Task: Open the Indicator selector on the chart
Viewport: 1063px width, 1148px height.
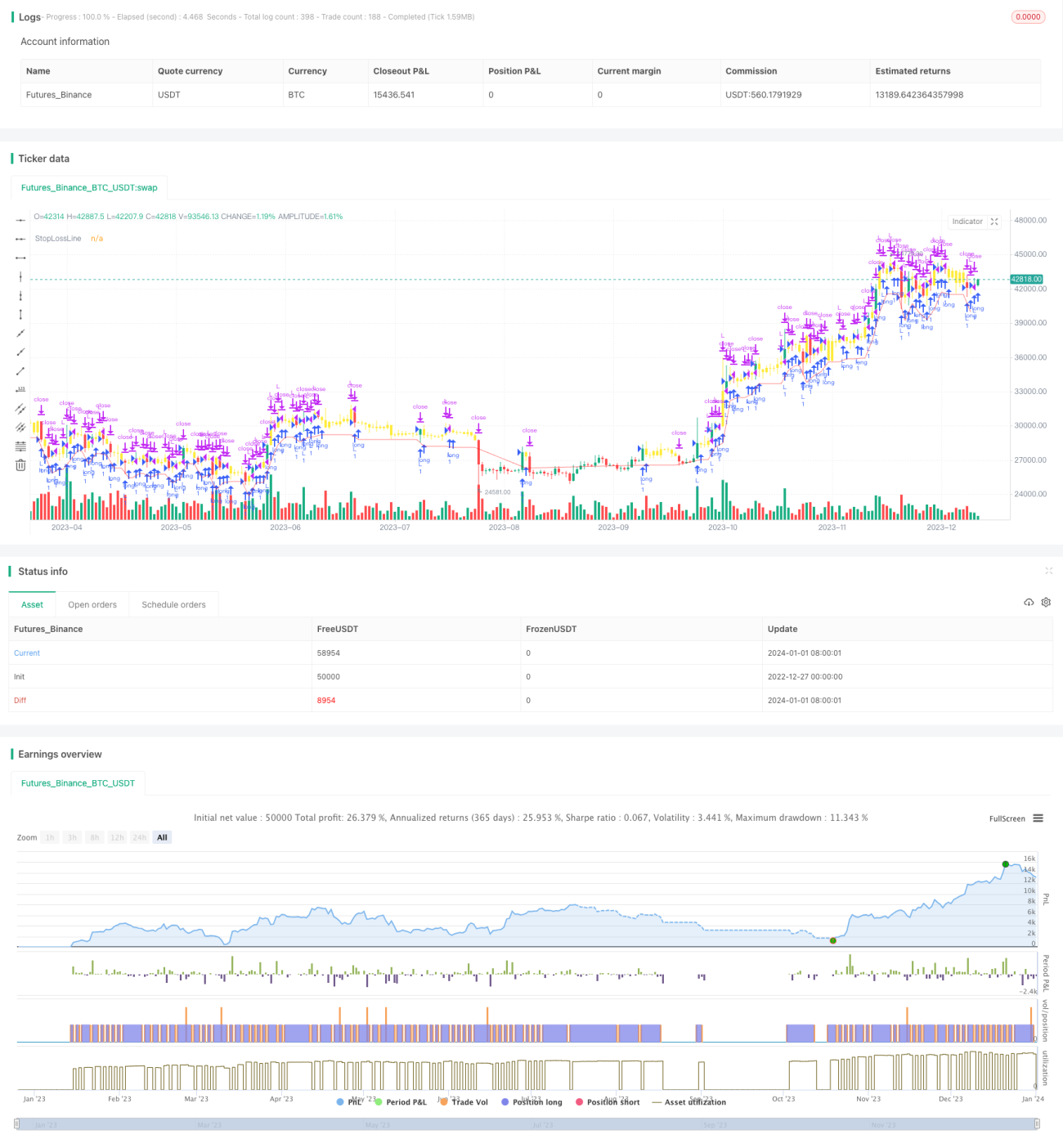Action: 967,222
